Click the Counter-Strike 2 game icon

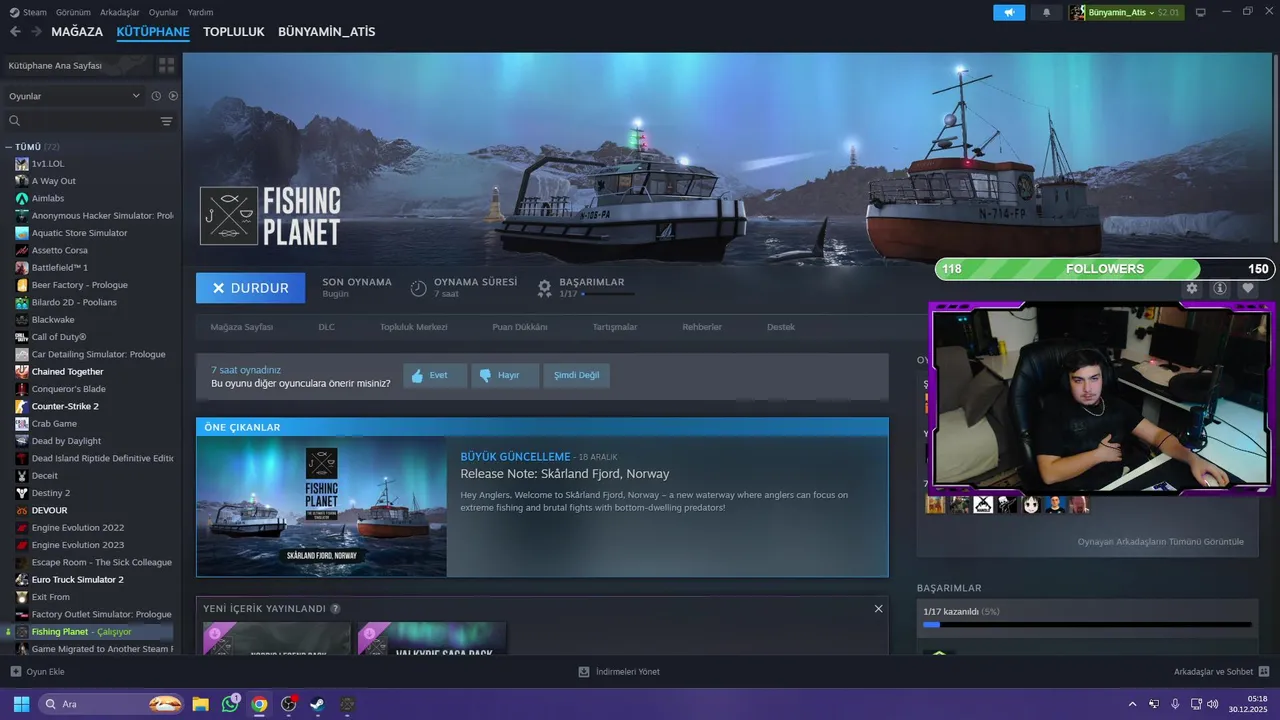(22, 406)
